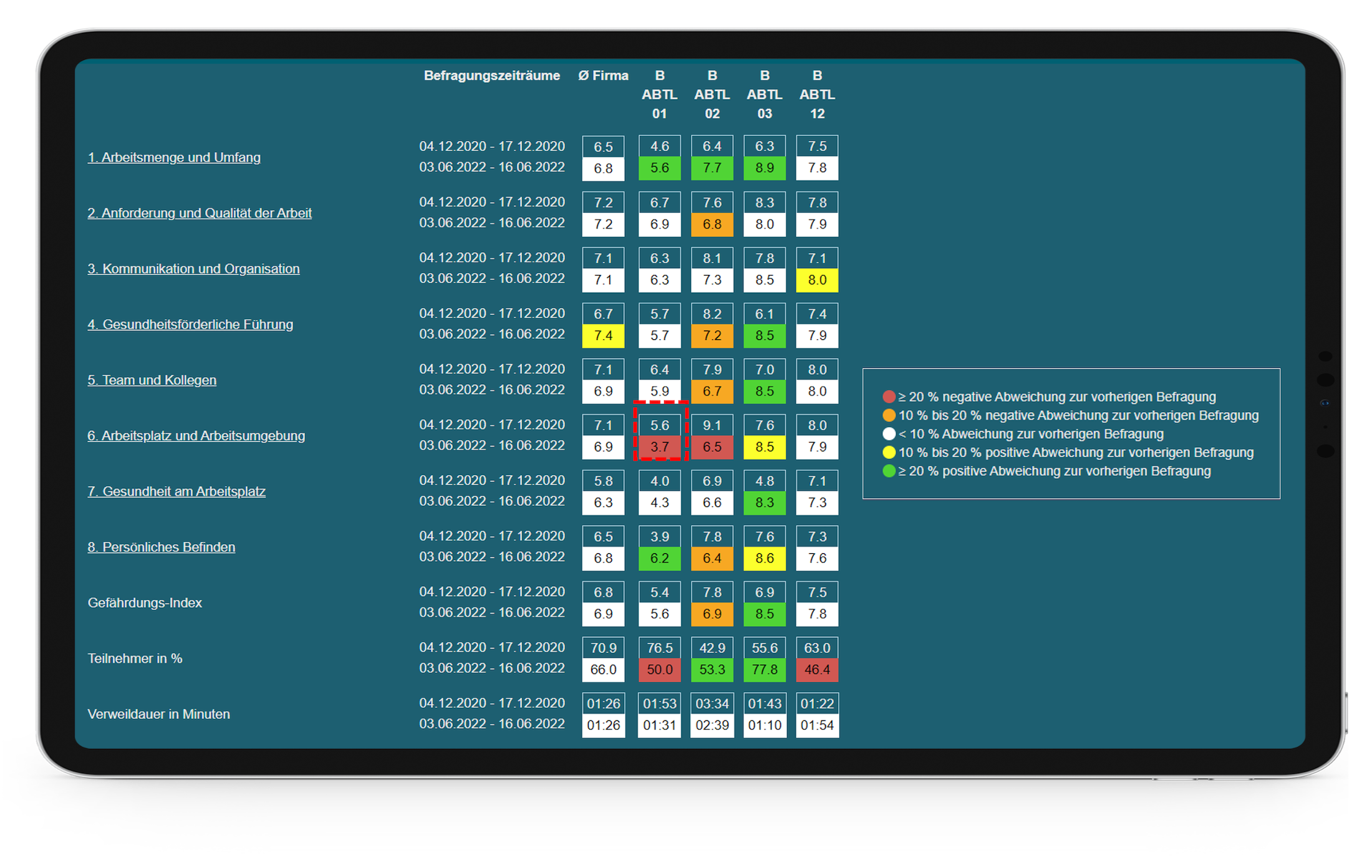Select orange 6.9 cell in Gefährdungs-Index row, ABTL 02

click(x=712, y=614)
